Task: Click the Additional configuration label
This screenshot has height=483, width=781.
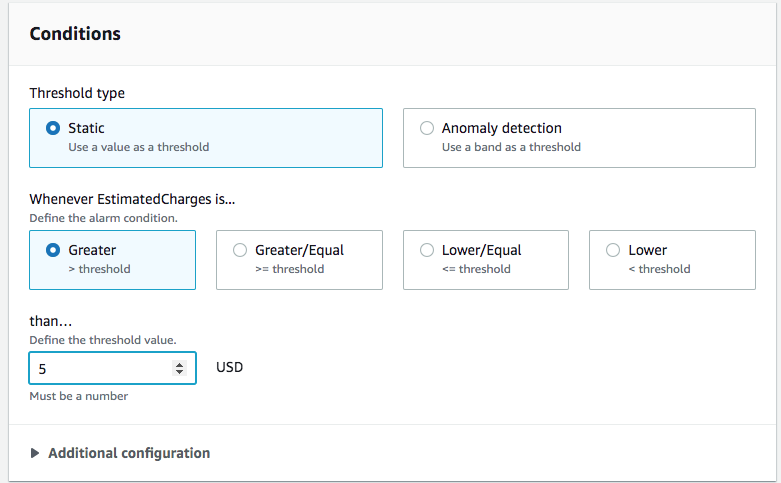Action: pyautogui.click(x=129, y=453)
